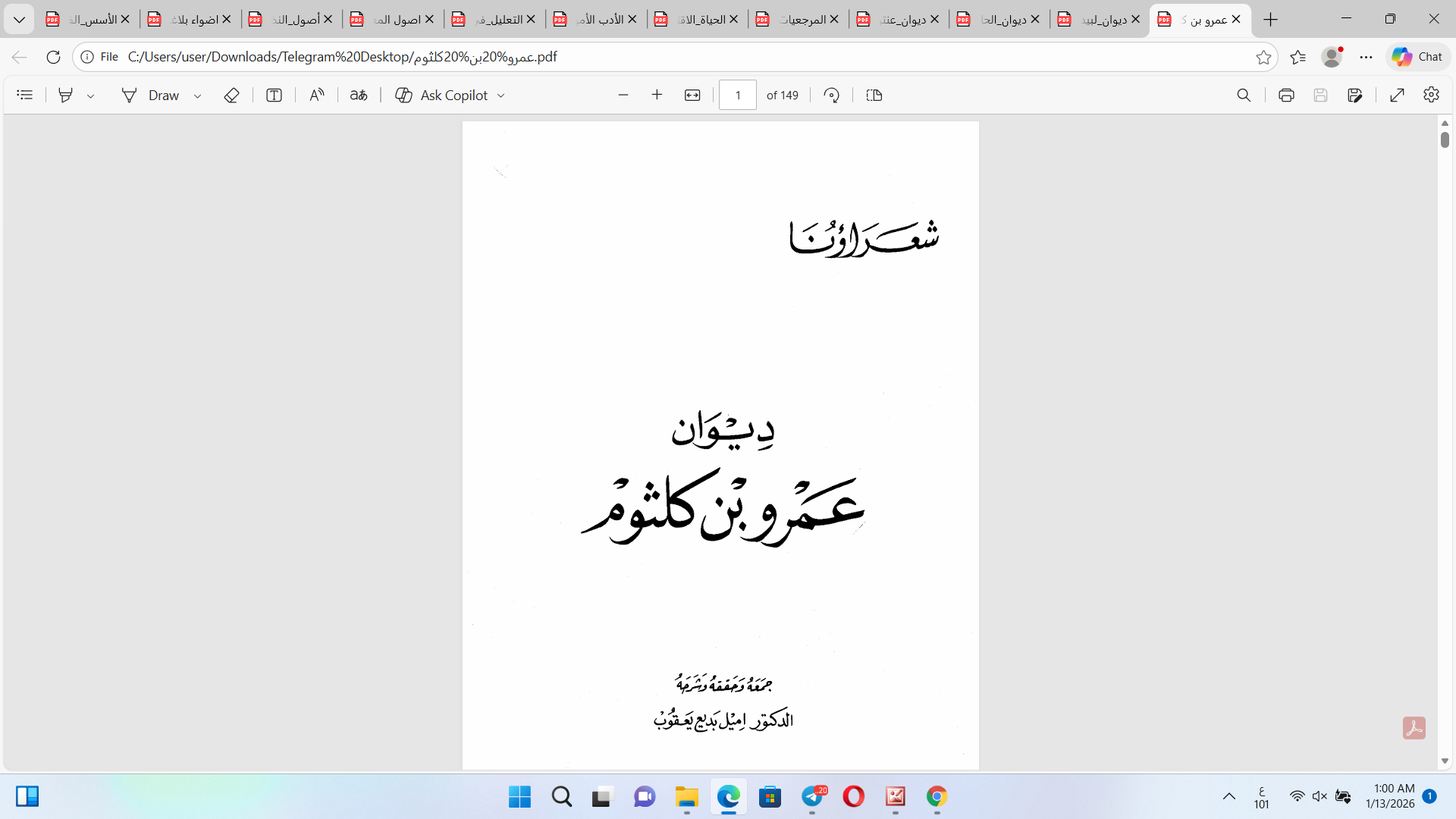Enter full screen view
The width and height of the screenshot is (1456, 819).
(x=1397, y=95)
